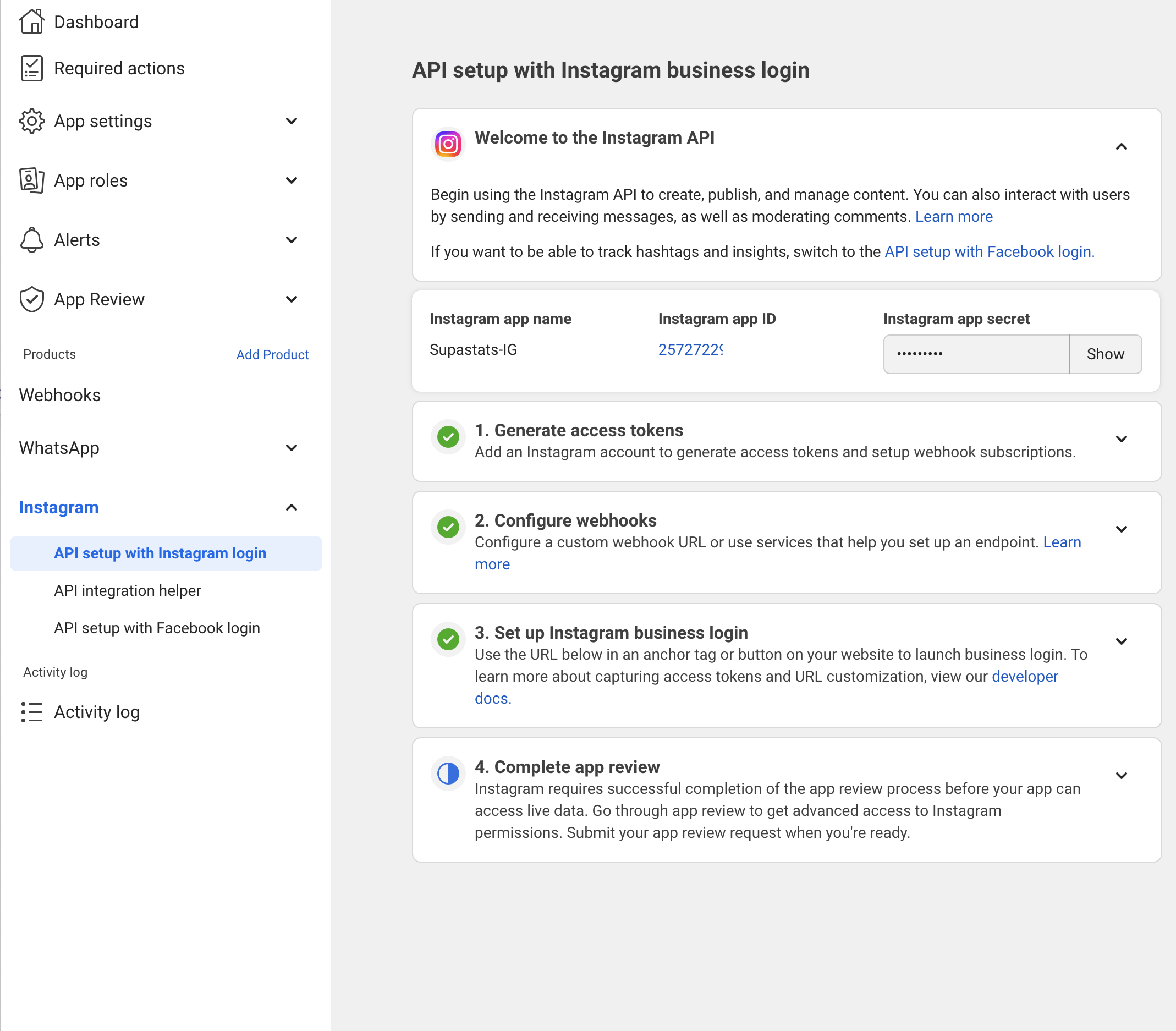This screenshot has width=1176, height=1031.
Task: Open API setup with Facebook login in sidebar
Action: 156,628
